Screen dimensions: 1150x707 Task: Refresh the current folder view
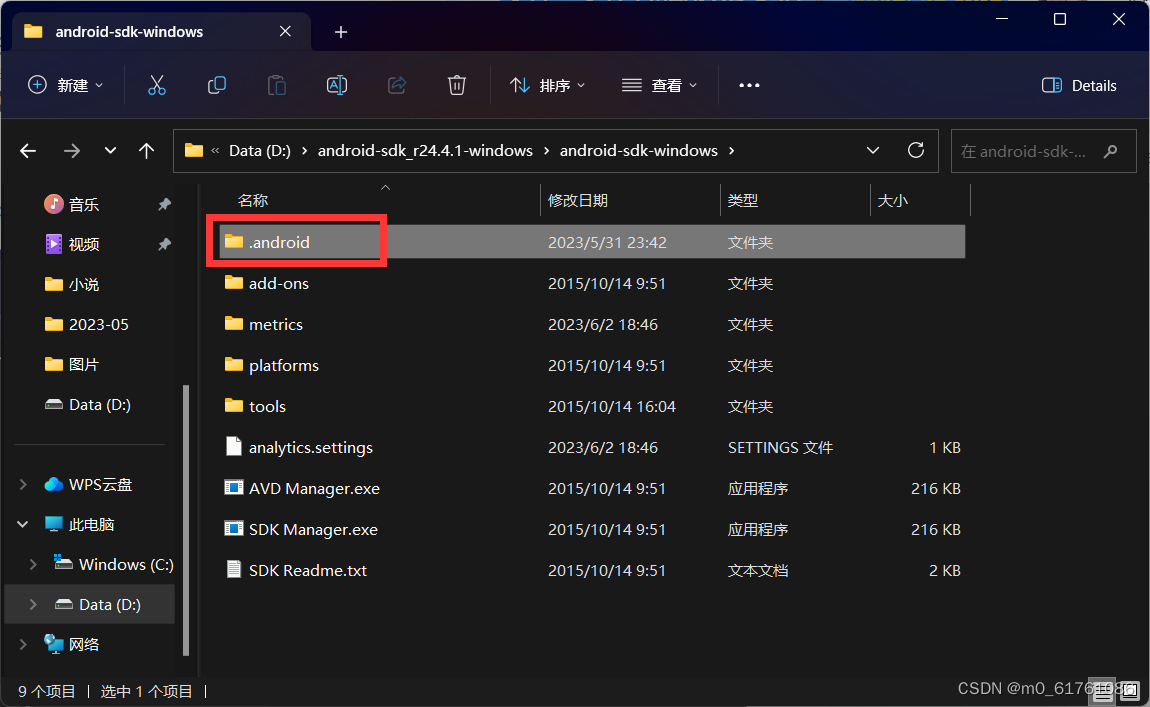915,150
